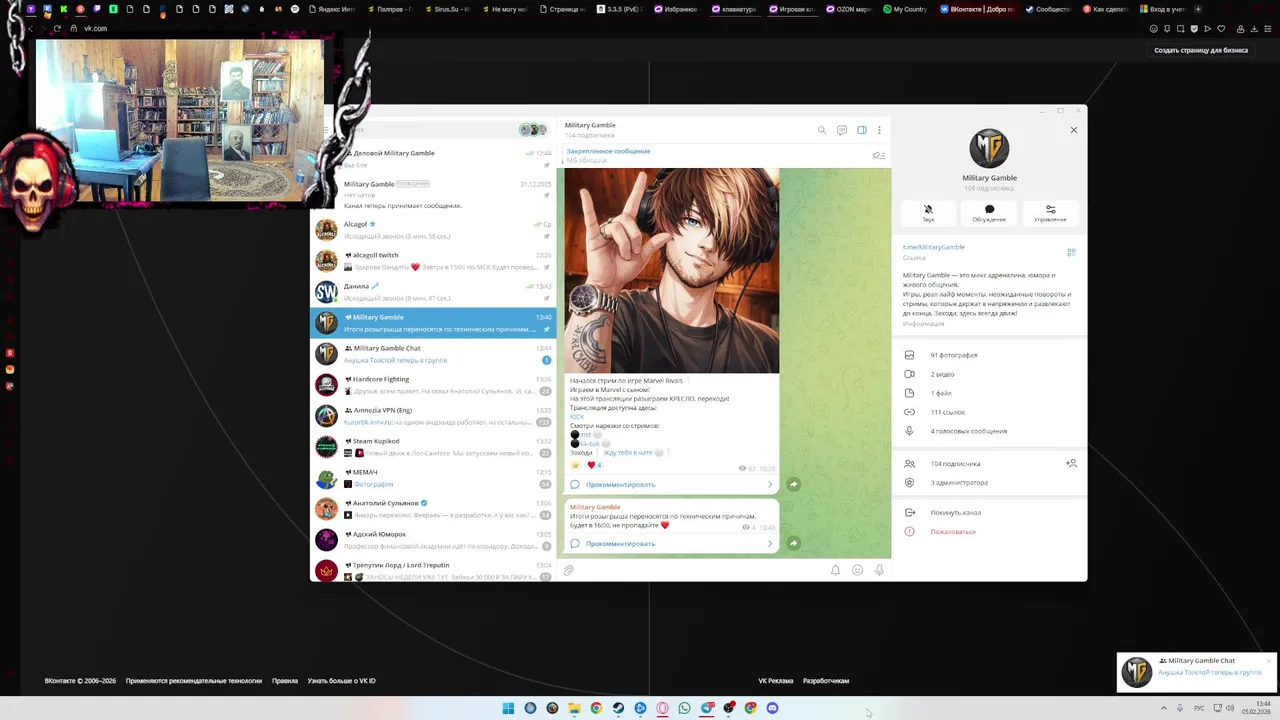Open the emoji picker
The height and width of the screenshot is (720, 1280).
857,570
